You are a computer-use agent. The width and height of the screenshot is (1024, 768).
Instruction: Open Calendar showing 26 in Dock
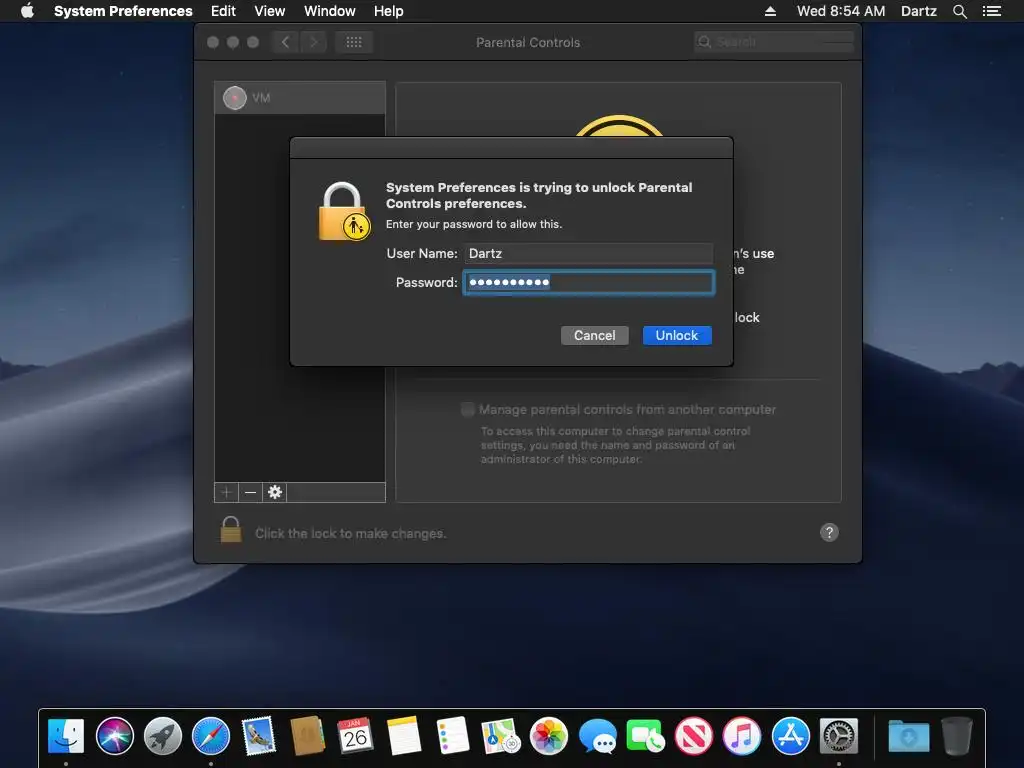click(356, 736)
